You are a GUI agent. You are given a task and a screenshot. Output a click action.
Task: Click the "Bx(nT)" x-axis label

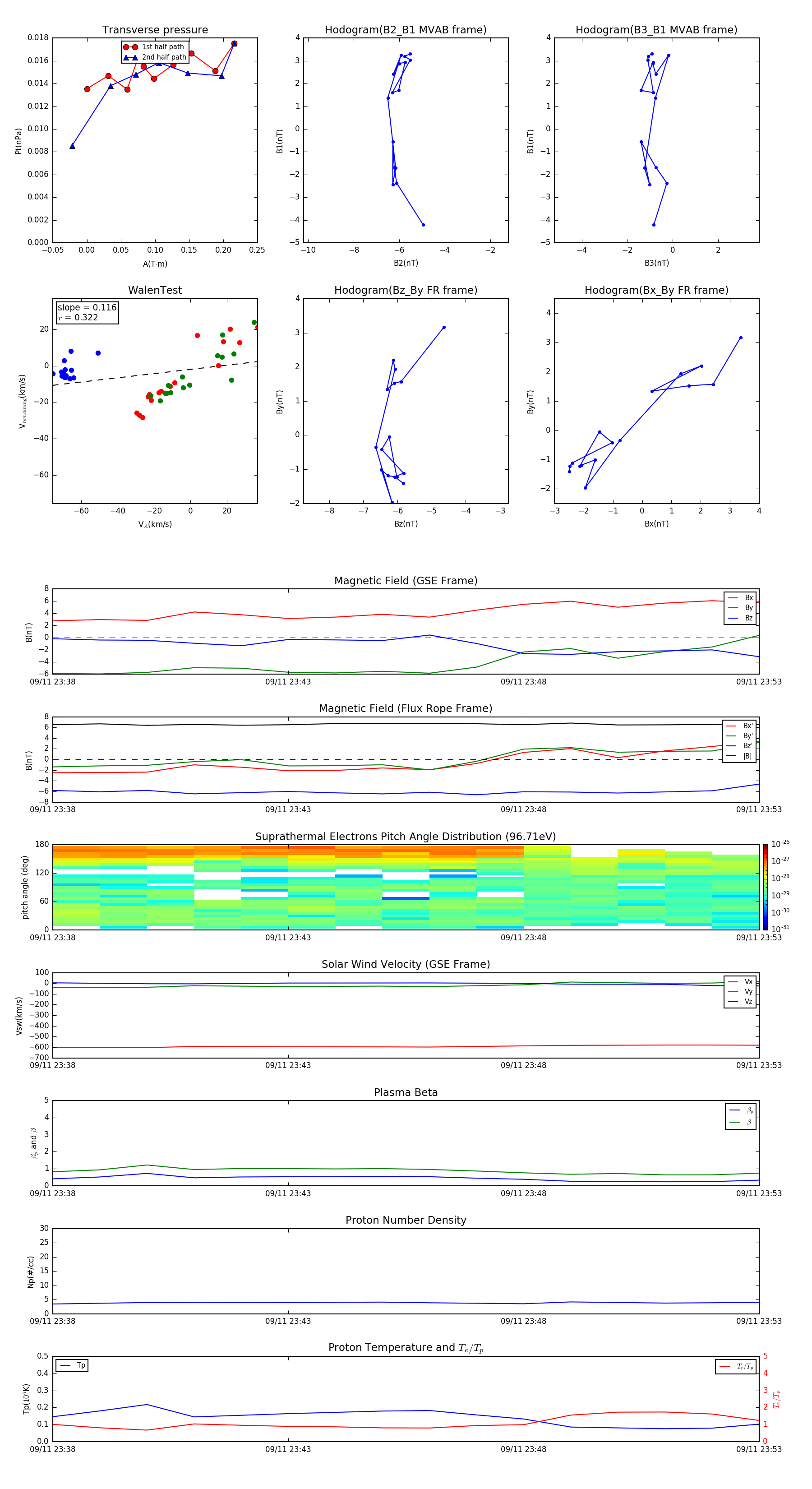point(656,524)
